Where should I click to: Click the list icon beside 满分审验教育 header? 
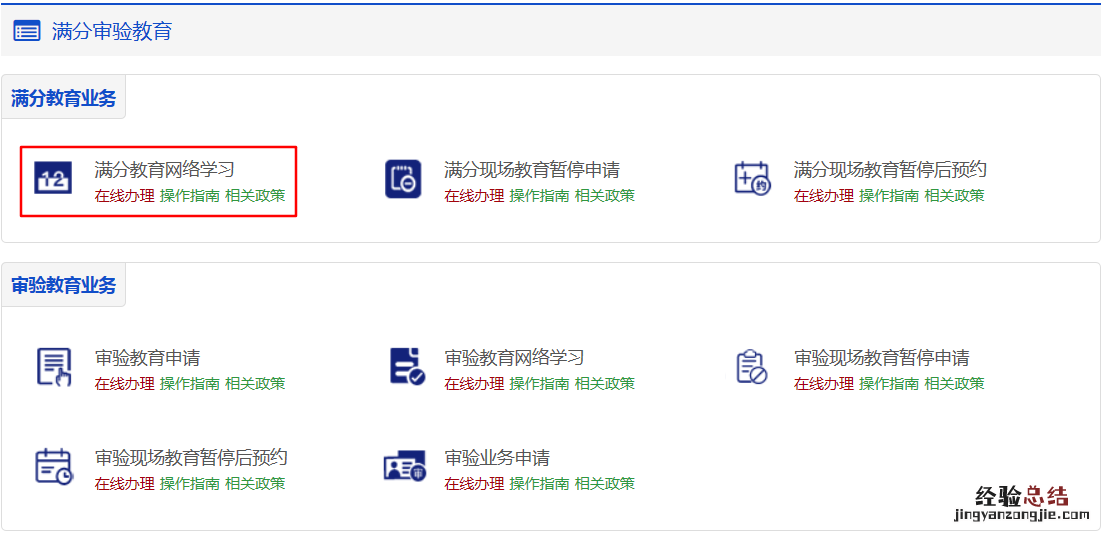(27, 32)
